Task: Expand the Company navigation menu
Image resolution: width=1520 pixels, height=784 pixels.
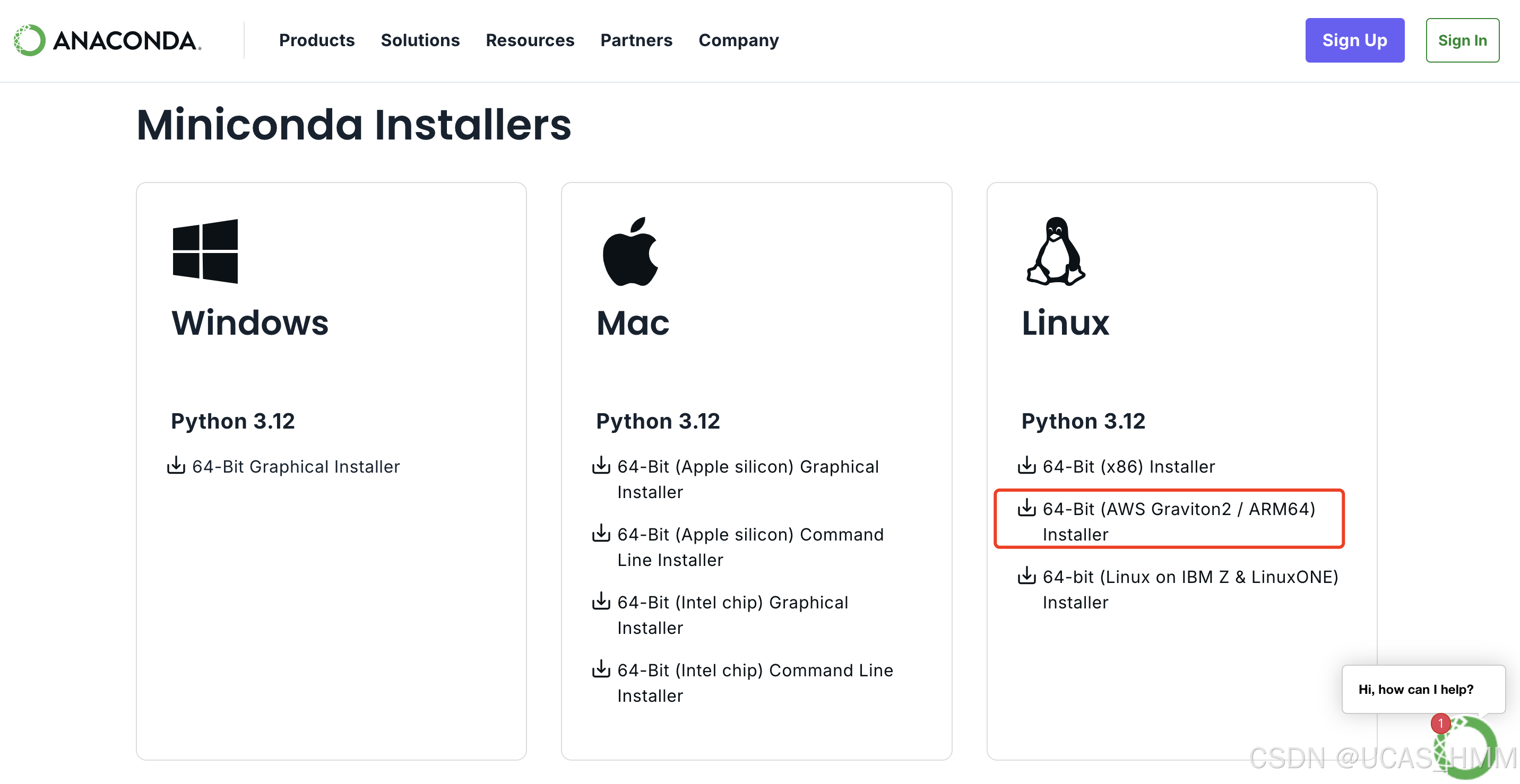Action: [x=738, y=40]
